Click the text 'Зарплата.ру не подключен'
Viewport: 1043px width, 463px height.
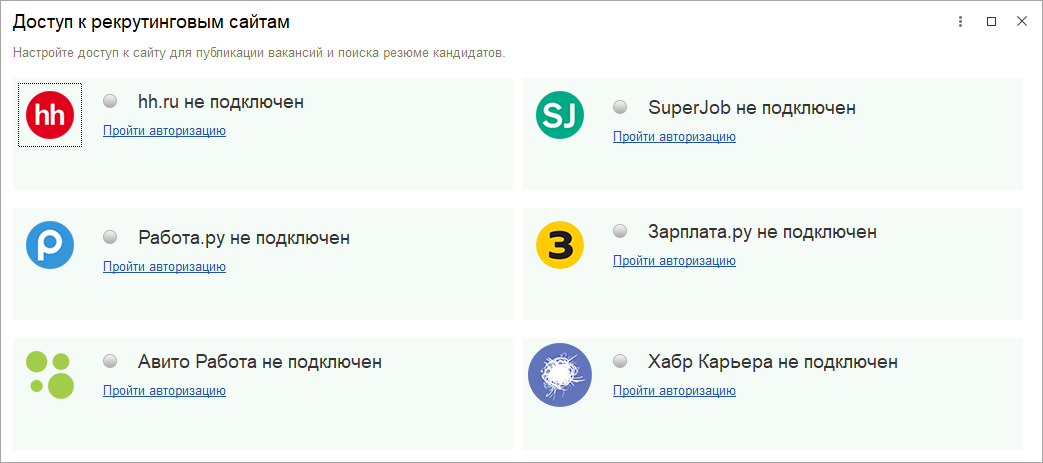point(762,232)
